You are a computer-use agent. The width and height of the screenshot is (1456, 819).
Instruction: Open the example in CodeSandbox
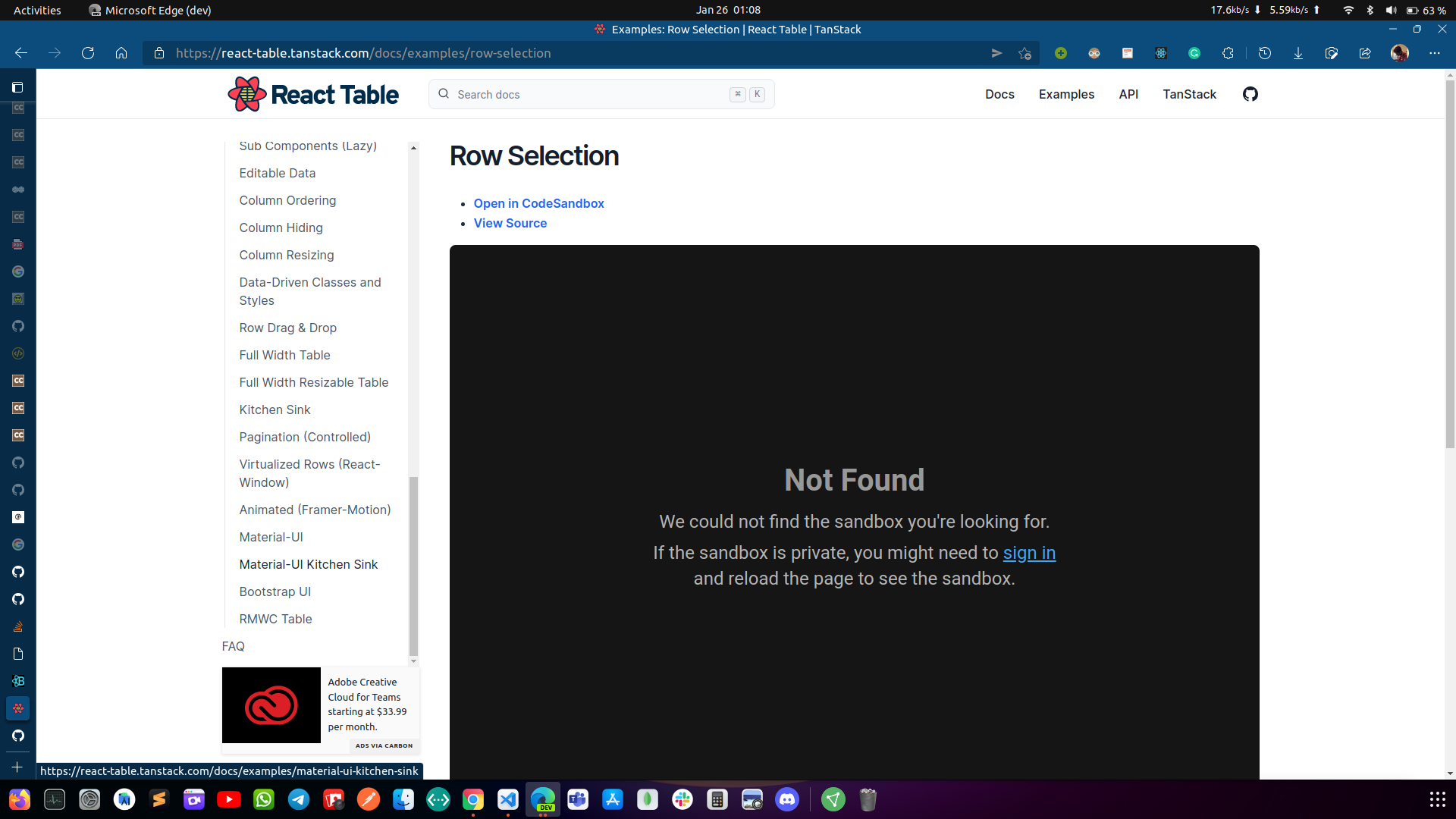coord(538,203)
